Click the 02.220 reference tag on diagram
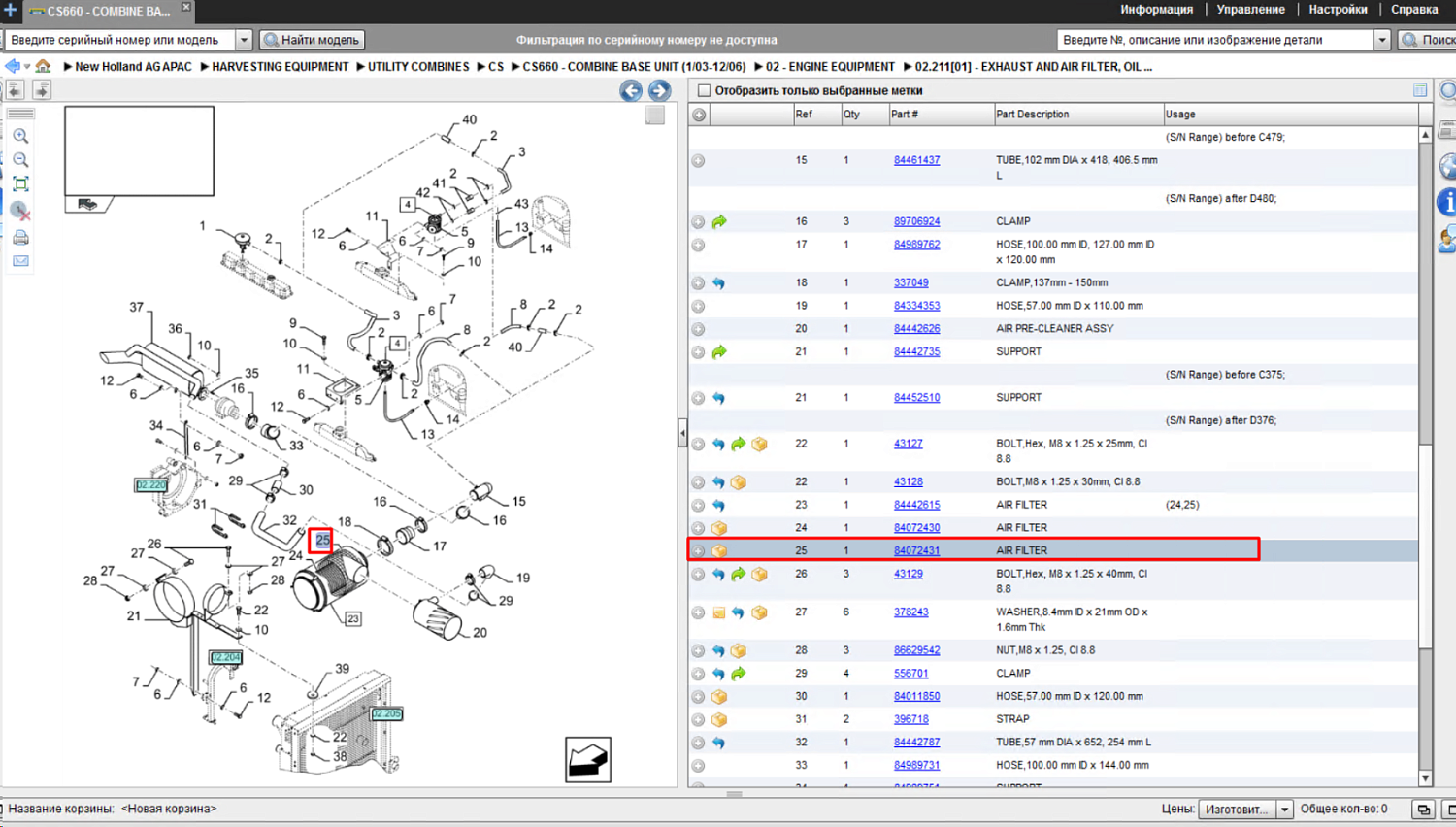The width and height of the screenshot is (1456, 827). (151, 484)
